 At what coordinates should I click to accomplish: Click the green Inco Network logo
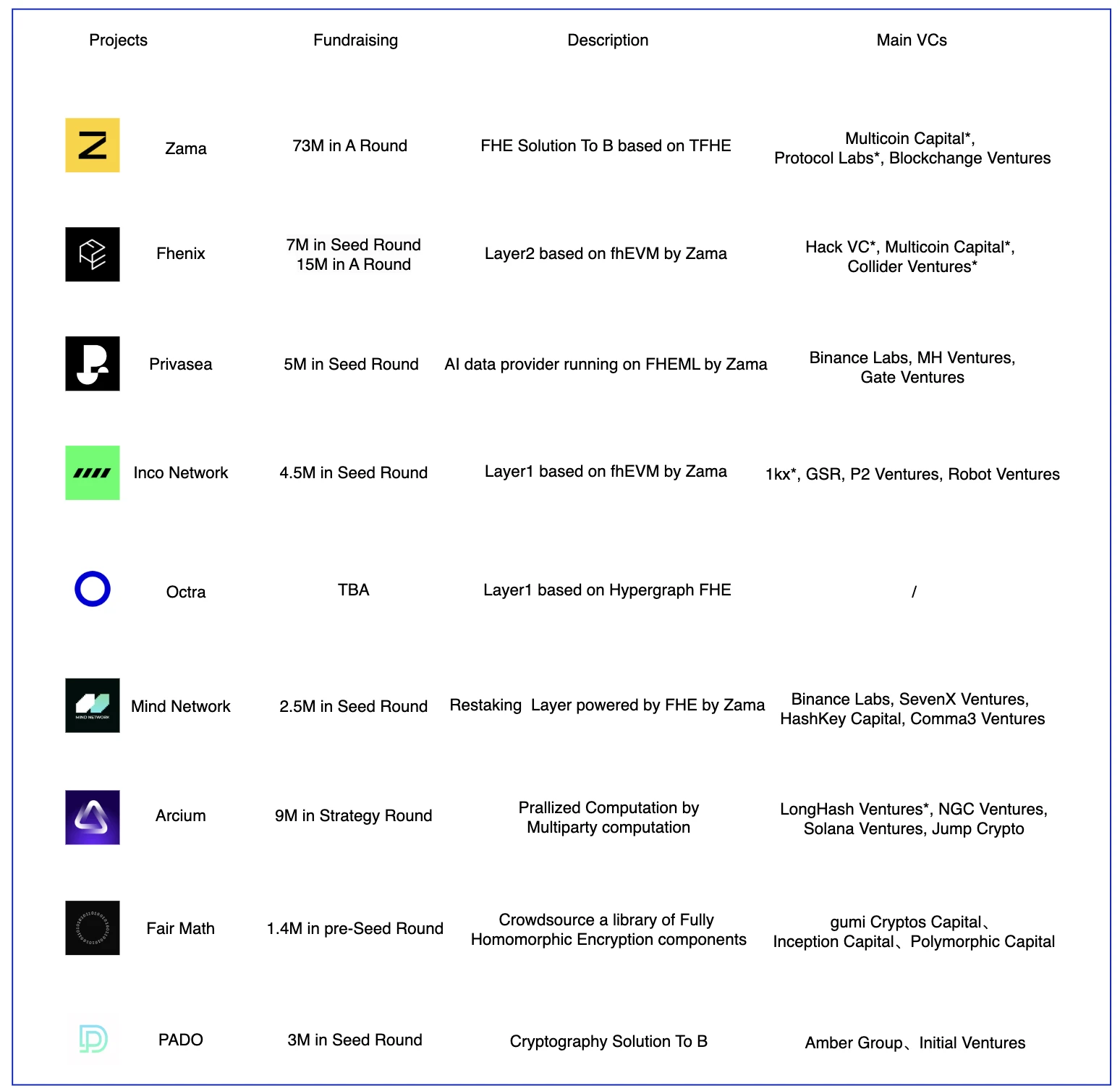[93, 473]
